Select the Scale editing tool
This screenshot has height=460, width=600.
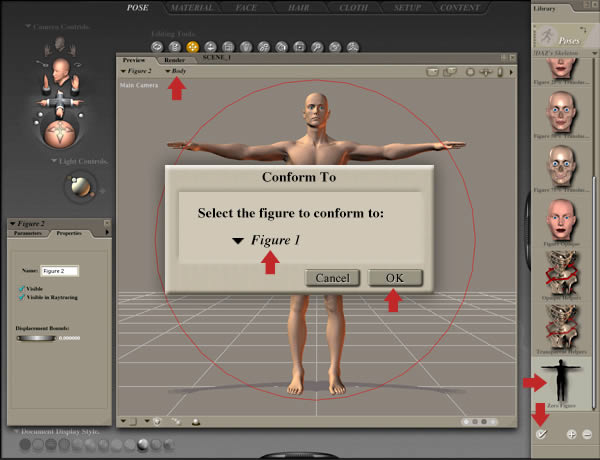tap(228, 47)
